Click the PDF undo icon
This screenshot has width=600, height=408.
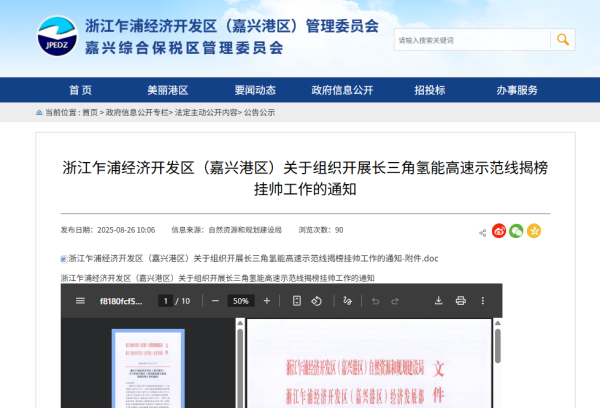pos(375,301)
